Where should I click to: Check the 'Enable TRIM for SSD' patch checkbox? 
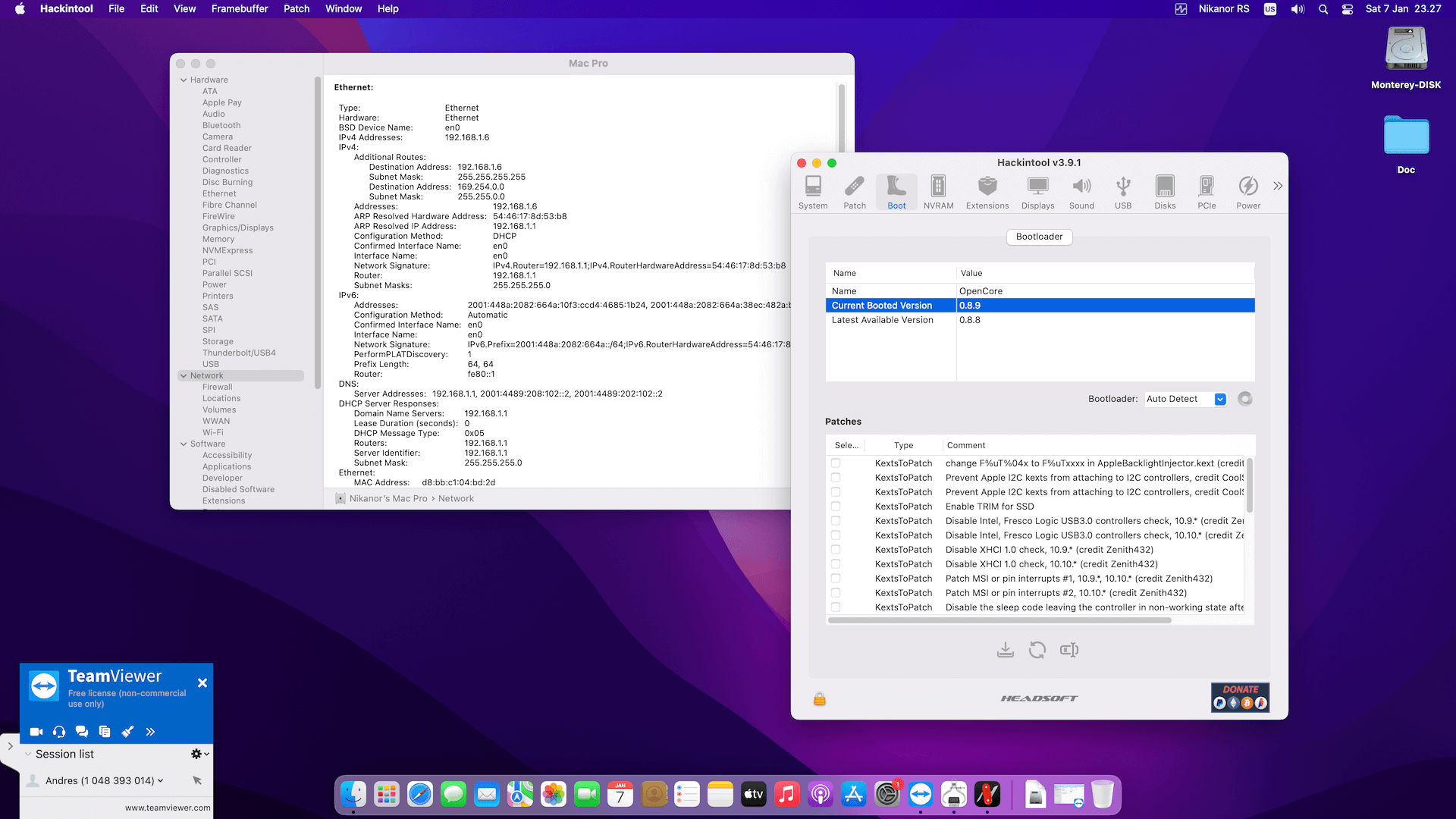point(835,507)
